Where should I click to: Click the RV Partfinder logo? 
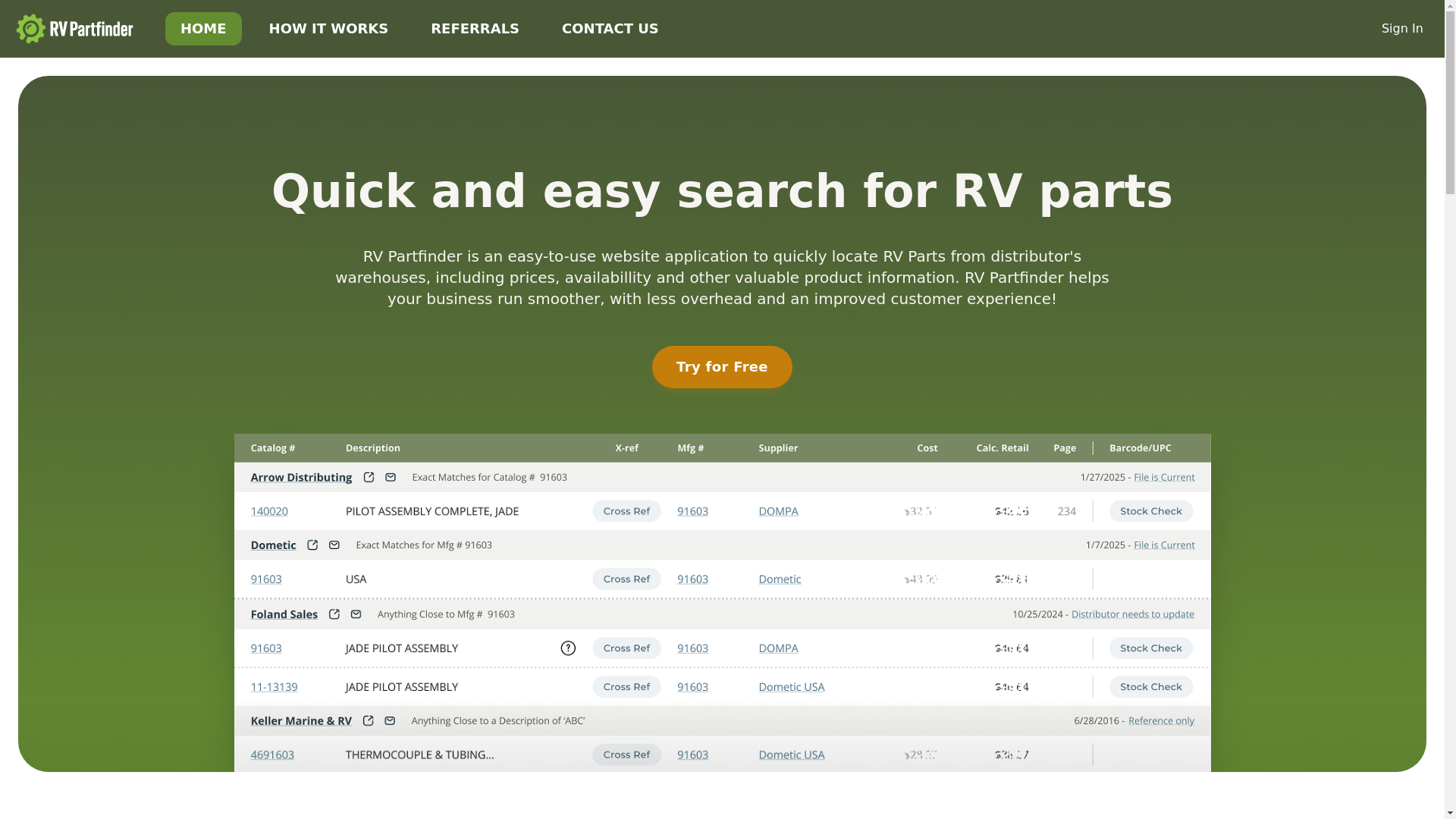pyautogui.click(x=74, y=29)
